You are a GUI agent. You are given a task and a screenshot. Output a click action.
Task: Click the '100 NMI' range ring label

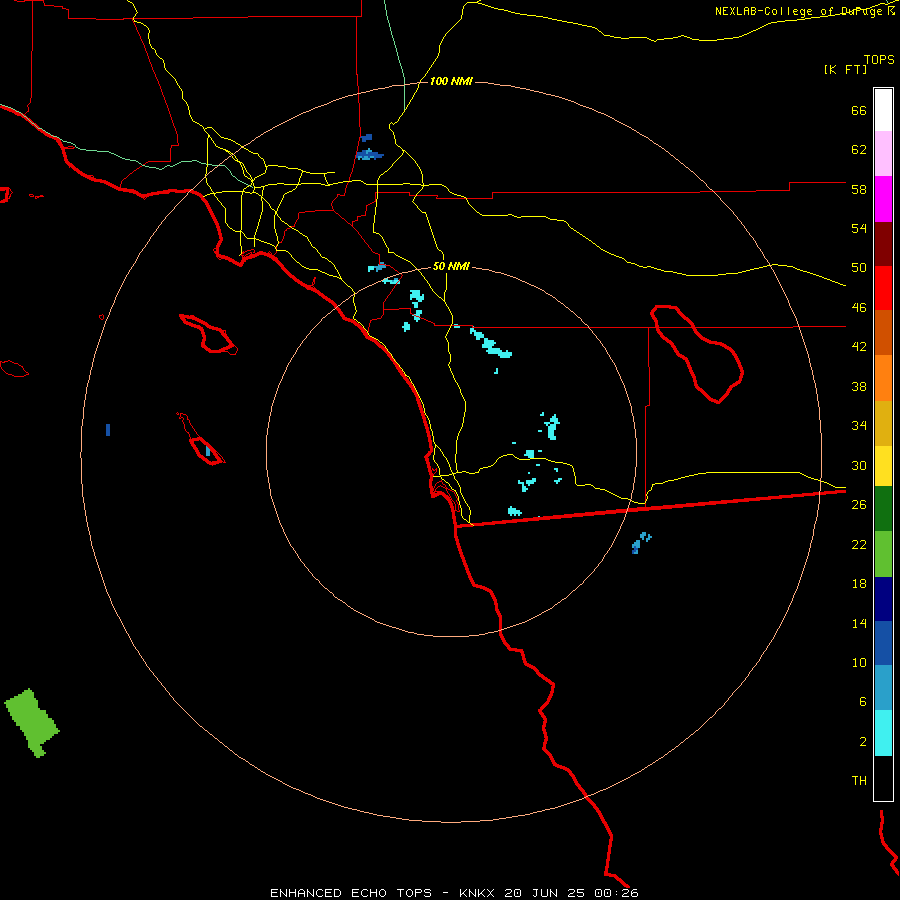coord(451,82)
